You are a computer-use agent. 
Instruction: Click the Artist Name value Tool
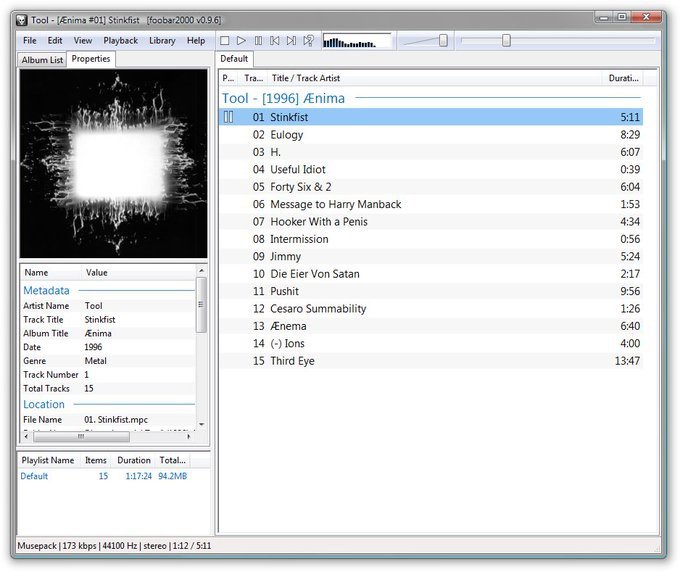click(94, 306)
